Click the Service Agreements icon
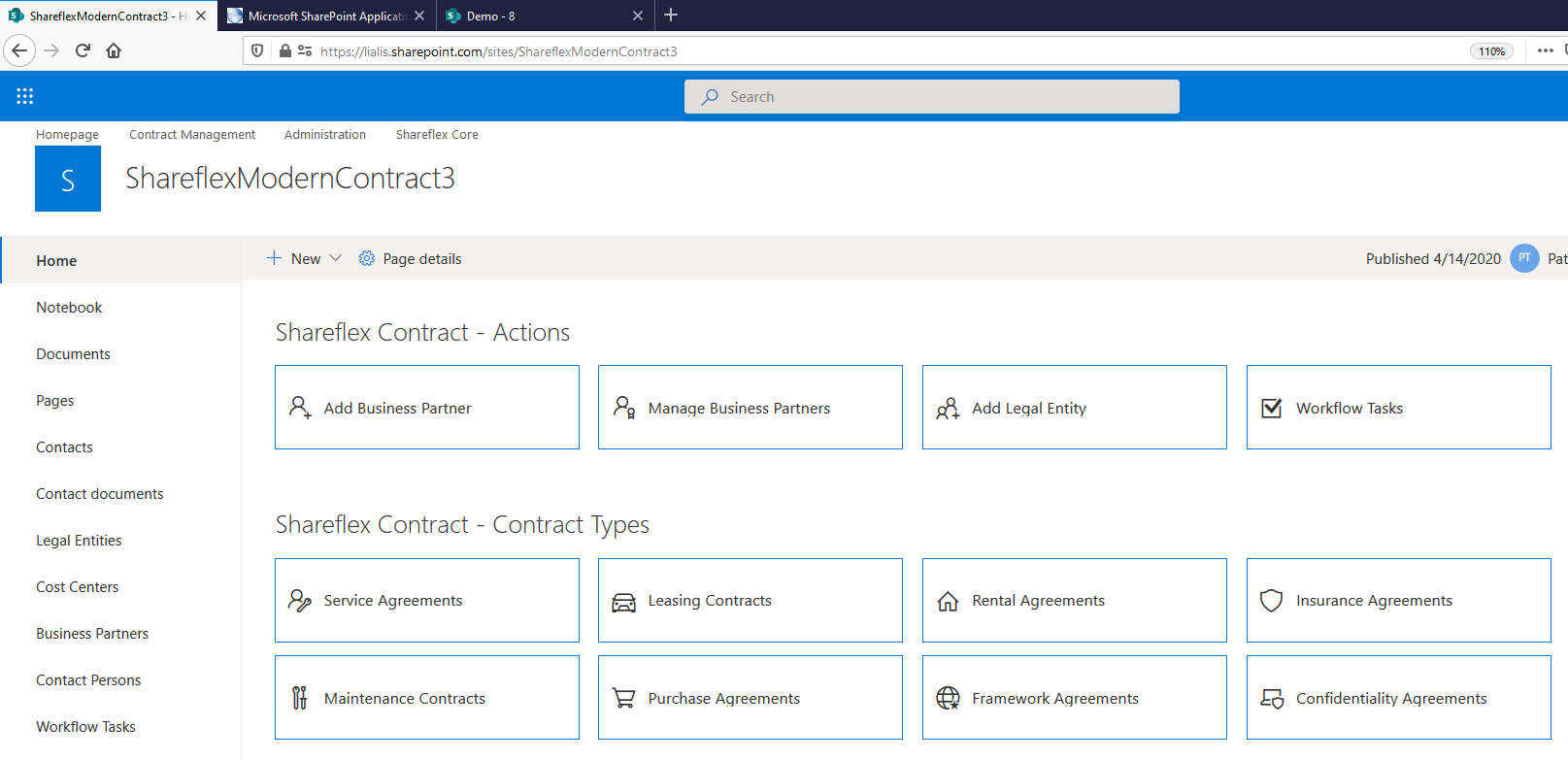The image size is (1568, 760). tap(300, 601)
